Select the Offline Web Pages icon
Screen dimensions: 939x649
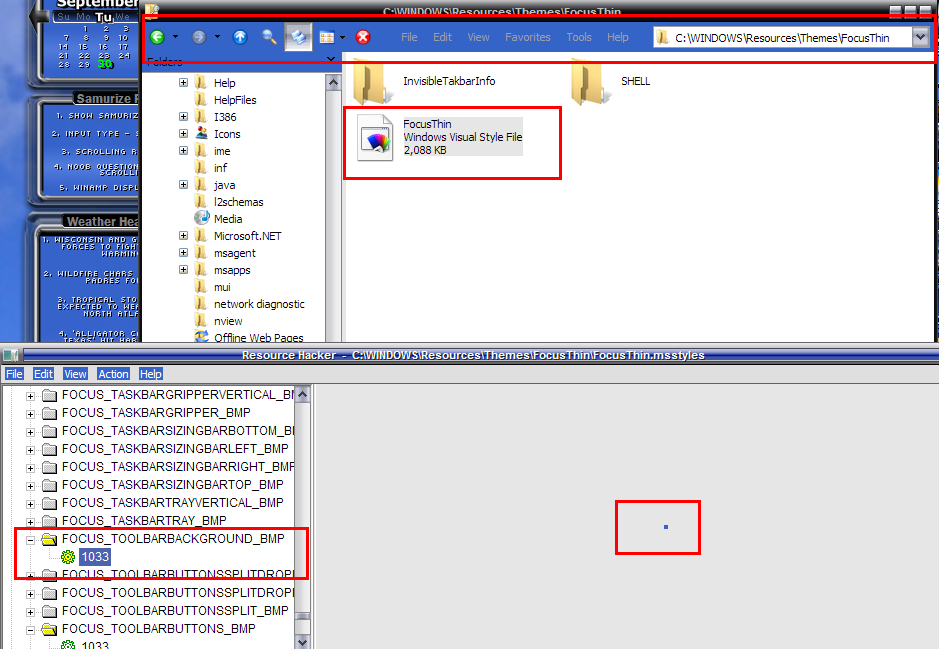[x=202, y=336]
